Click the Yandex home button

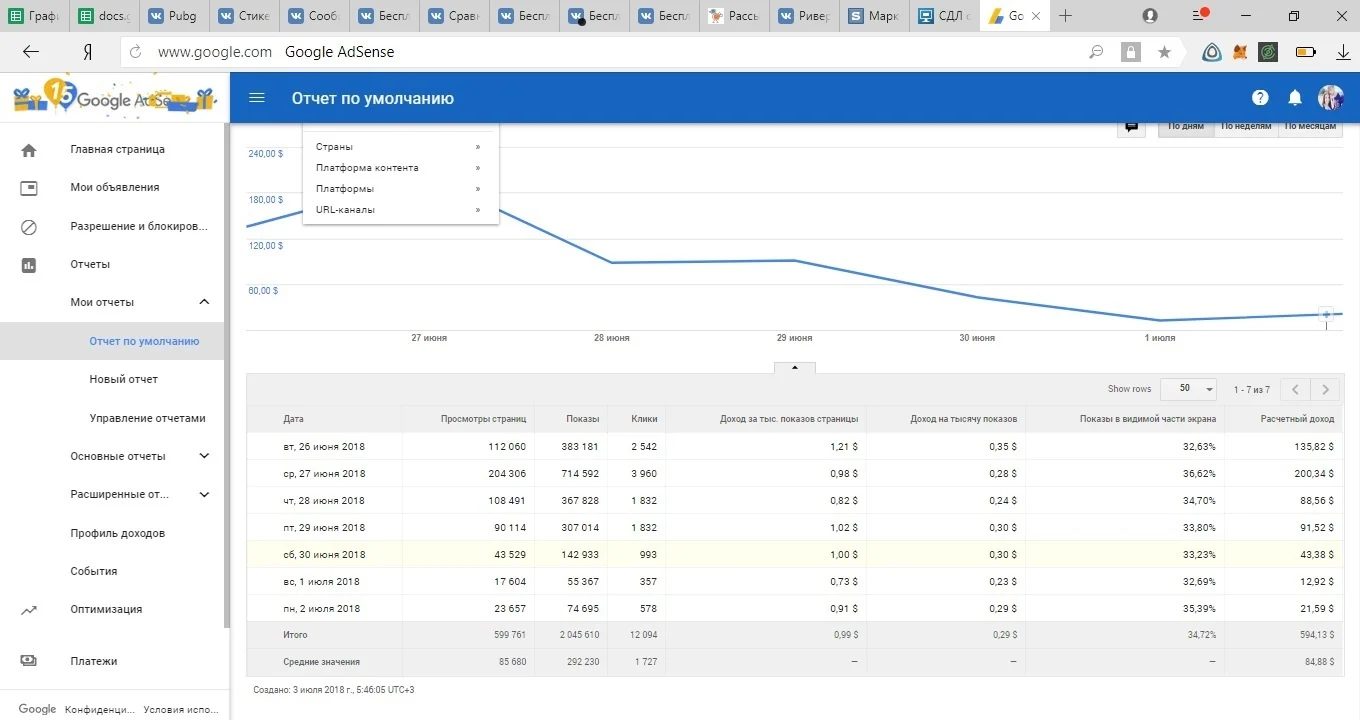tap(88, 52)
